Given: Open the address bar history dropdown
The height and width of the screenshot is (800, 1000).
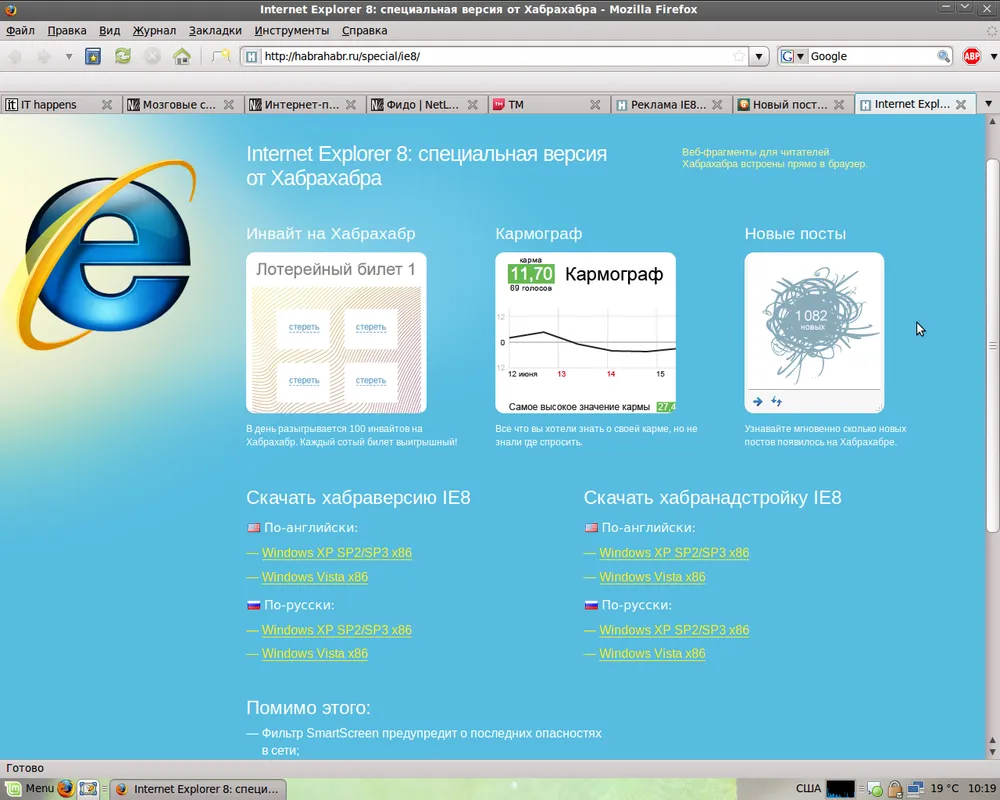Looking at the screenshot, I should (x=758, y=56).
